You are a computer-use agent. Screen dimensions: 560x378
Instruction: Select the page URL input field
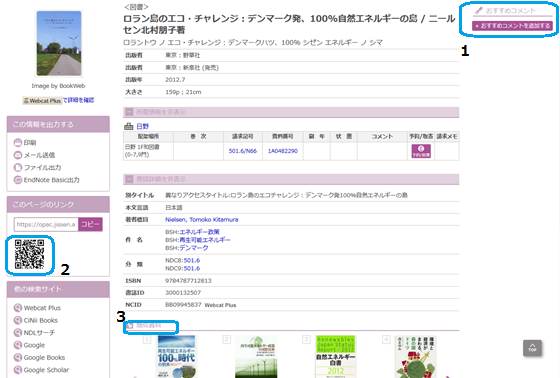(46, 224)
